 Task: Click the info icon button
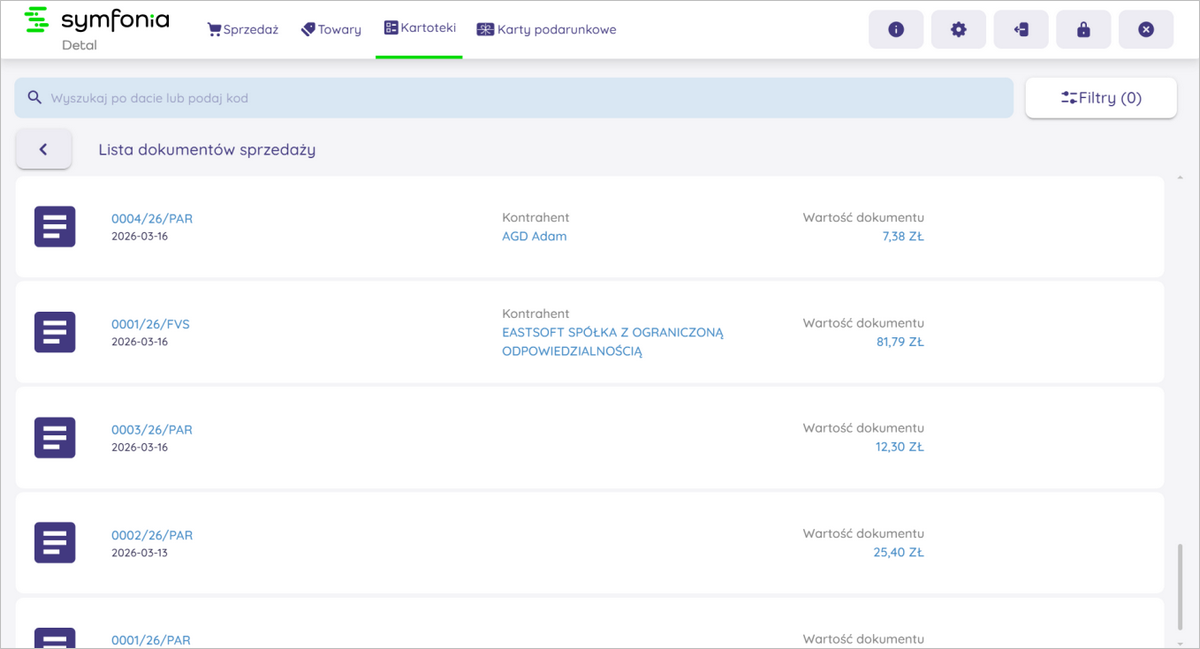tap(896, 30)
